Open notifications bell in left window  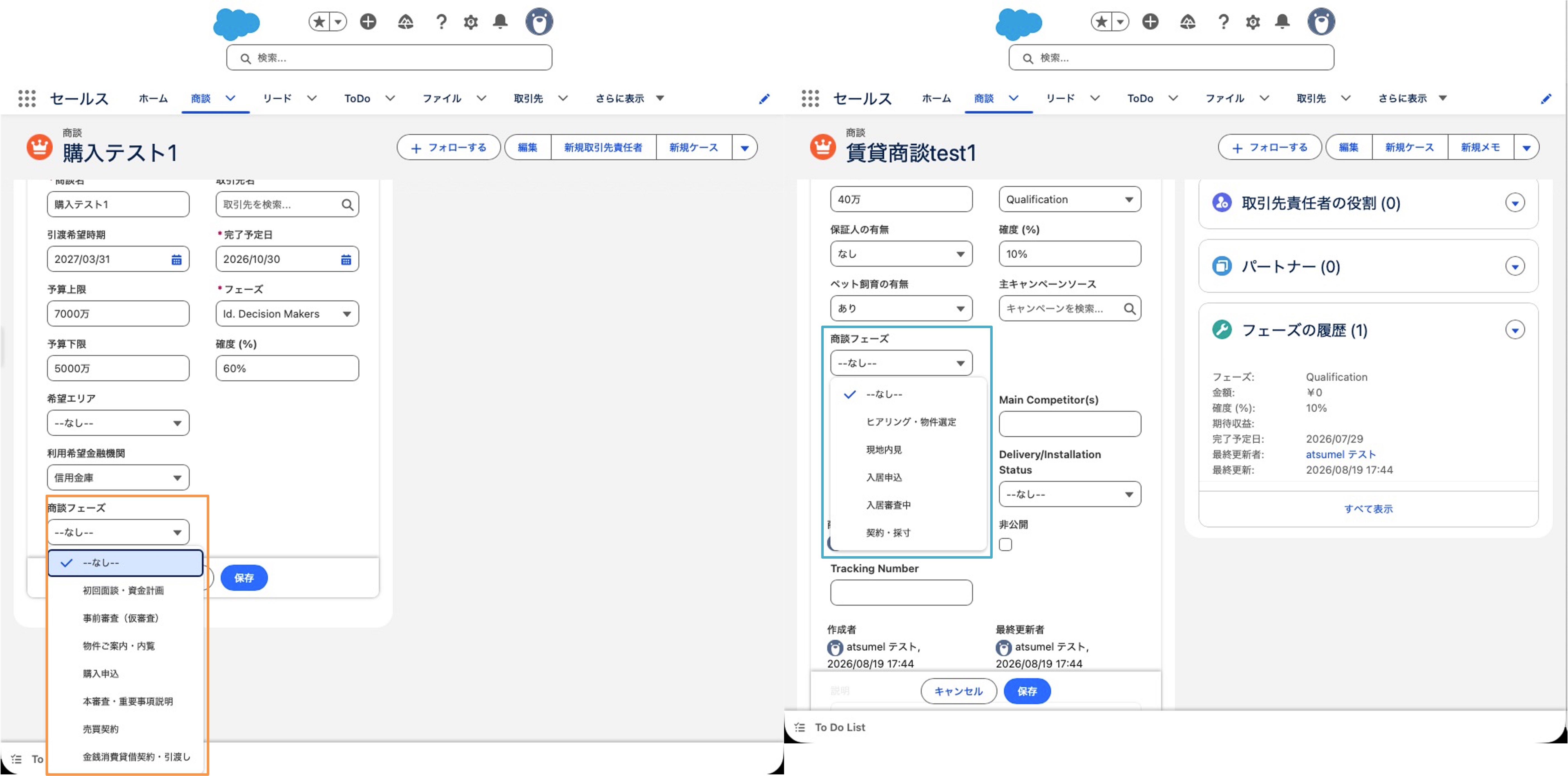[500, 22]
